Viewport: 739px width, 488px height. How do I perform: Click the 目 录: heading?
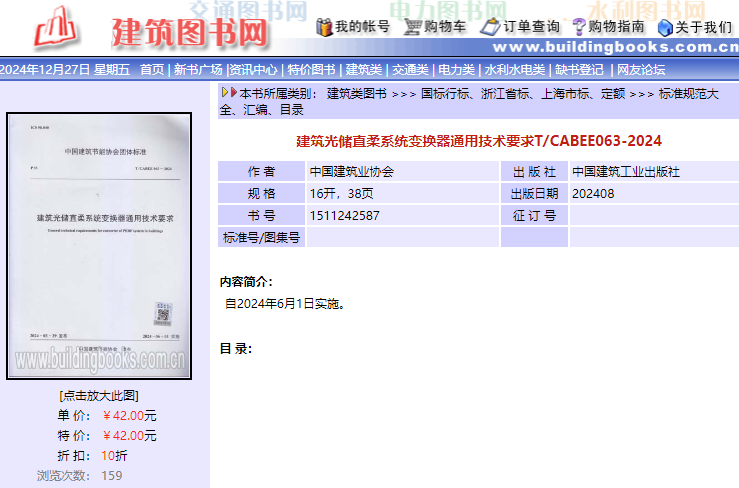click(x=236, y=349)
